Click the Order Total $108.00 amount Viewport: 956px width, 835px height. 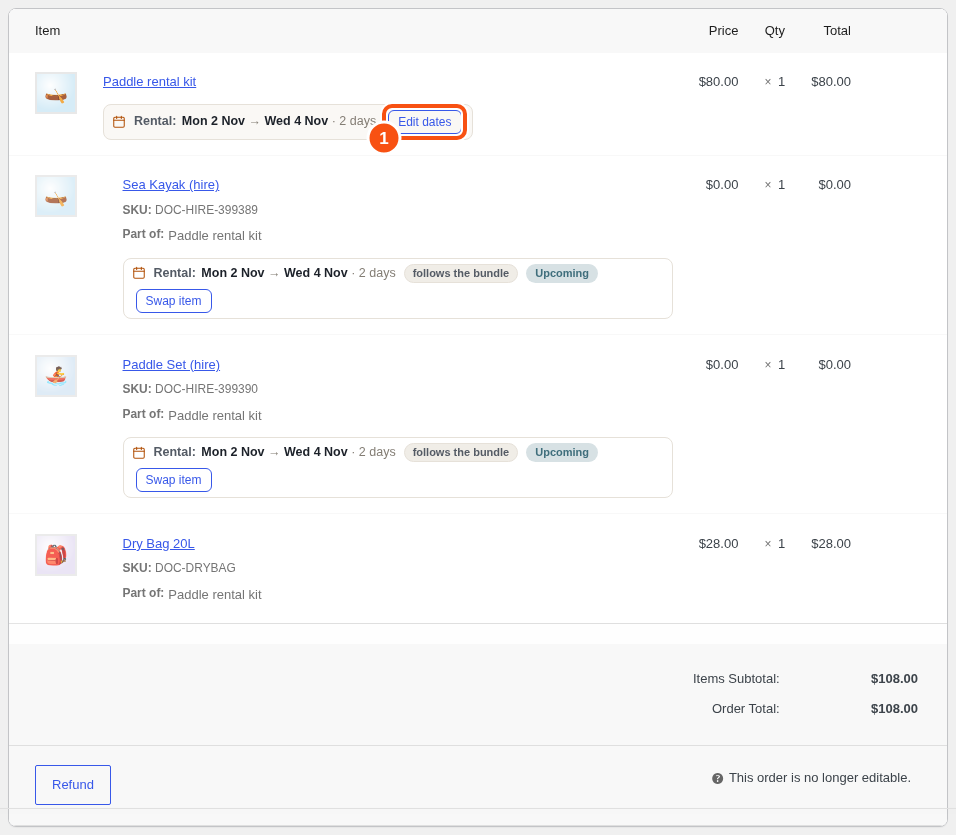point(894,709)
